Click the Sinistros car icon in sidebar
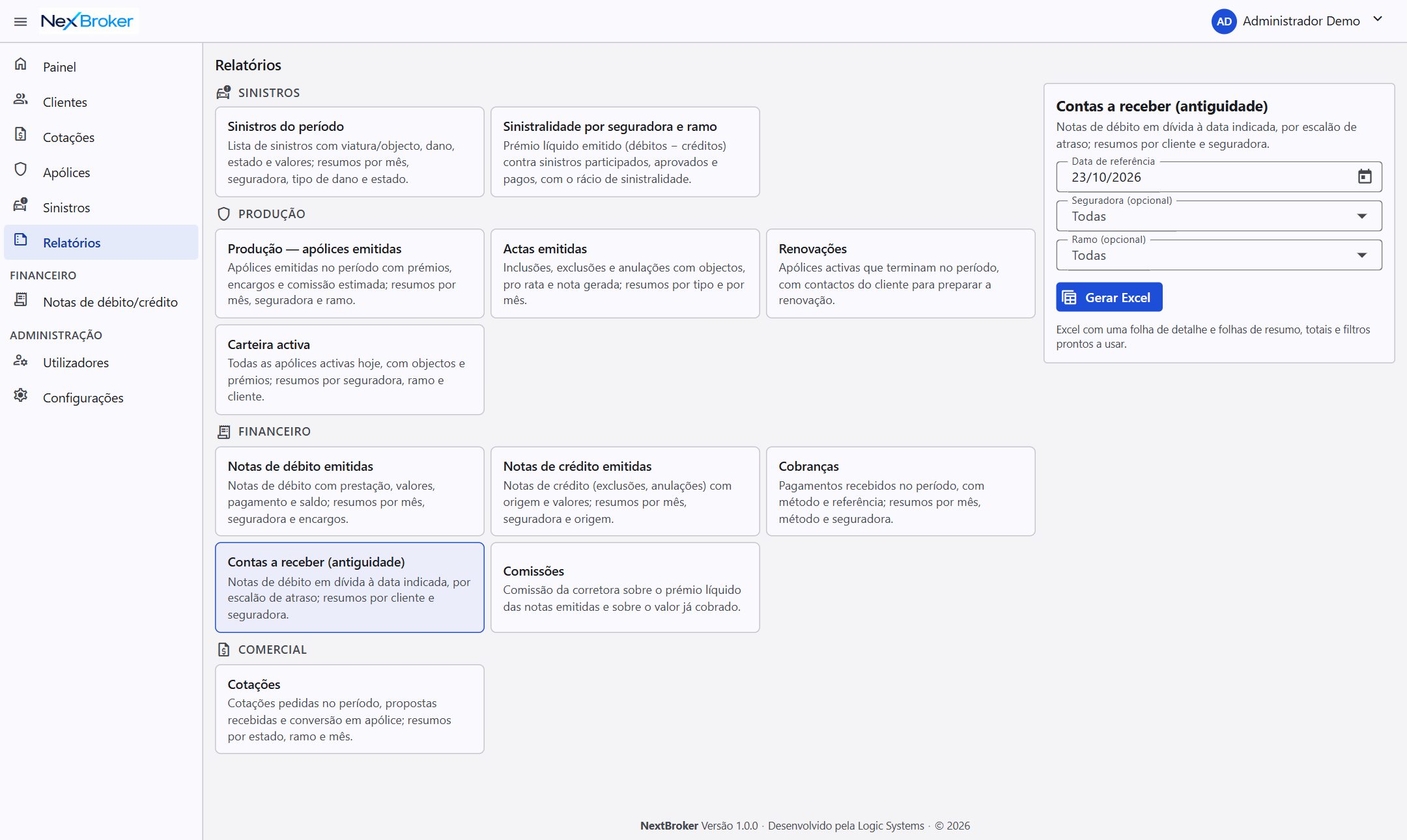 [21, 204]
